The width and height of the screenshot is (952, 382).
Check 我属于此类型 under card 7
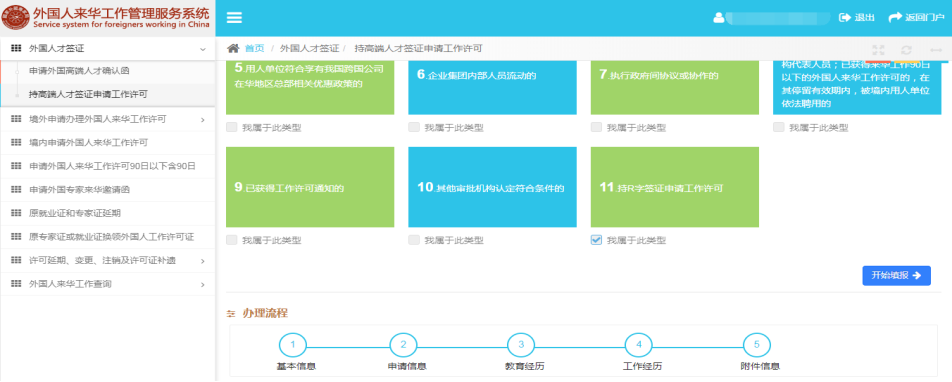coord(596,128)
